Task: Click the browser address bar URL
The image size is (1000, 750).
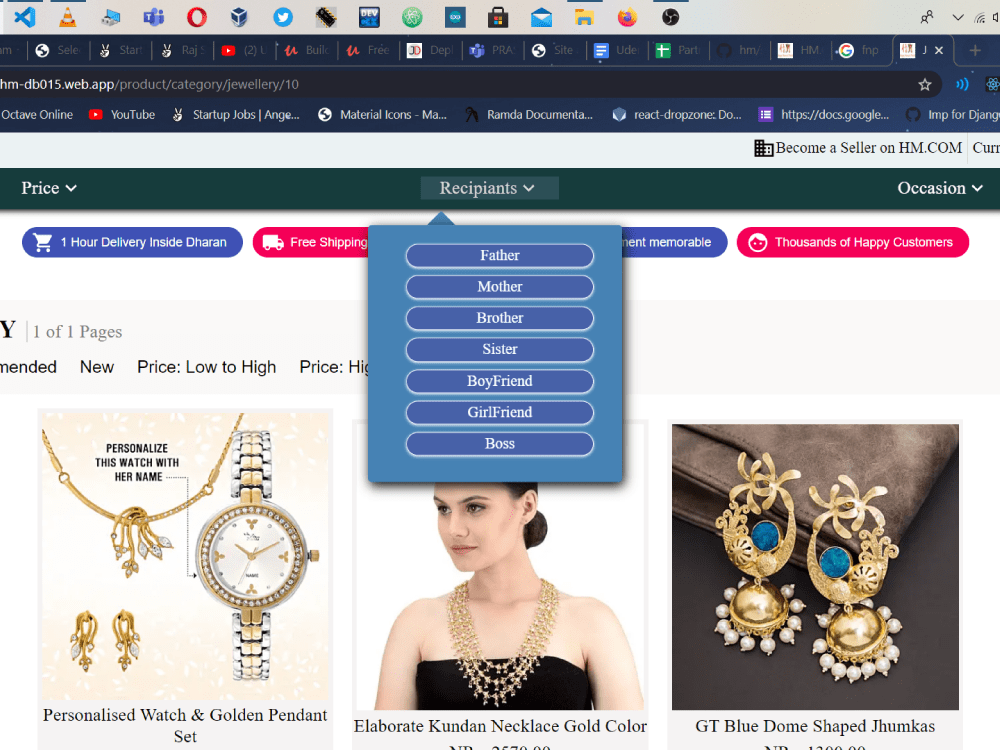Action: click(149, 84)
